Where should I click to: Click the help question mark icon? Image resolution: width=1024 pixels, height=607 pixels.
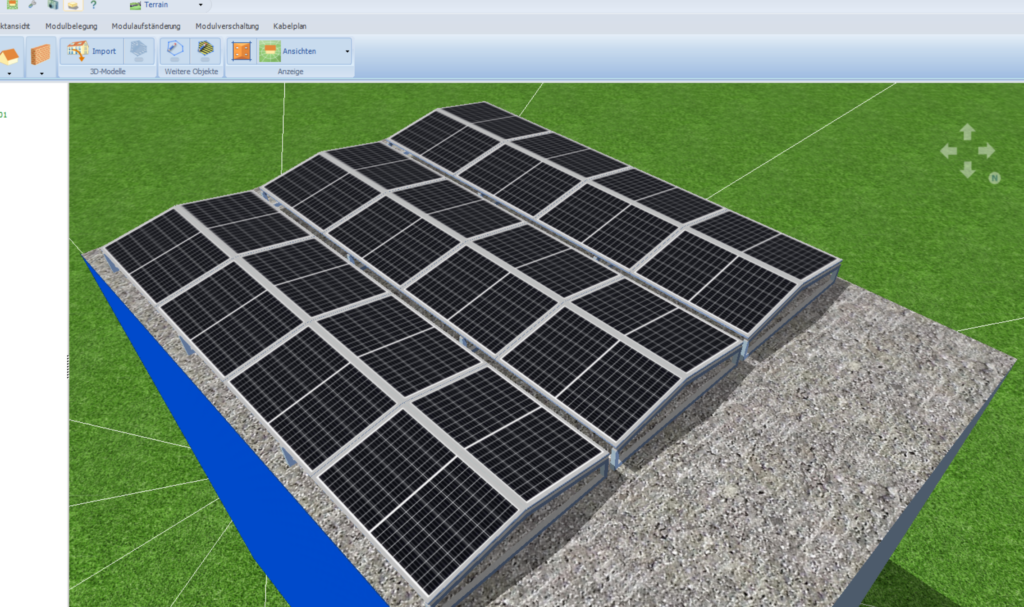(x=93, y=5)
